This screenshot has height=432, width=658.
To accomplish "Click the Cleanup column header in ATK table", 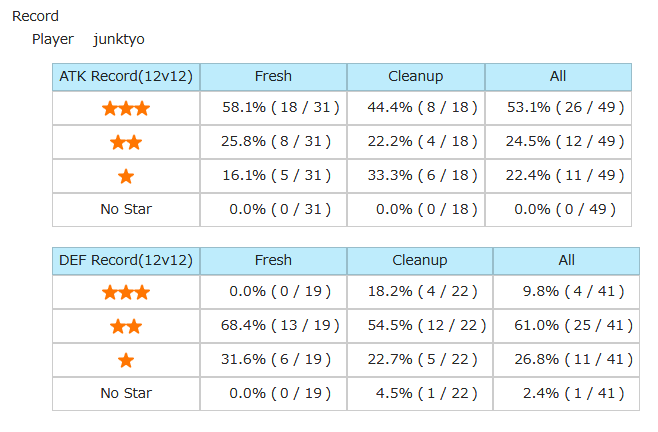I will pos(416,76).
